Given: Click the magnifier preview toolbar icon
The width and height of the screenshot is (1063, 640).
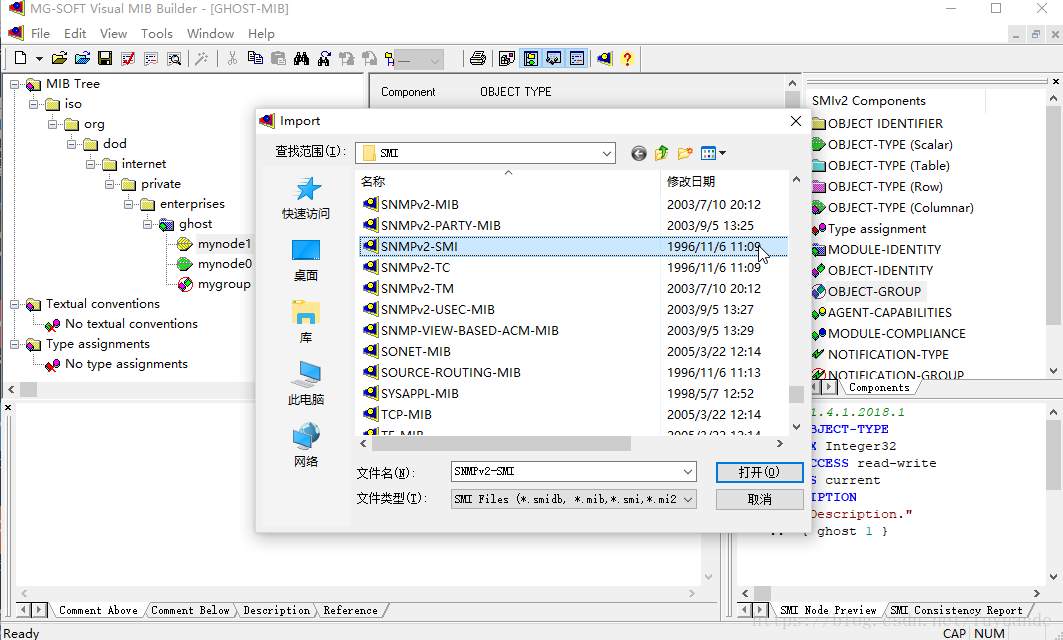Looking at the screenshot, I should 174,58.
